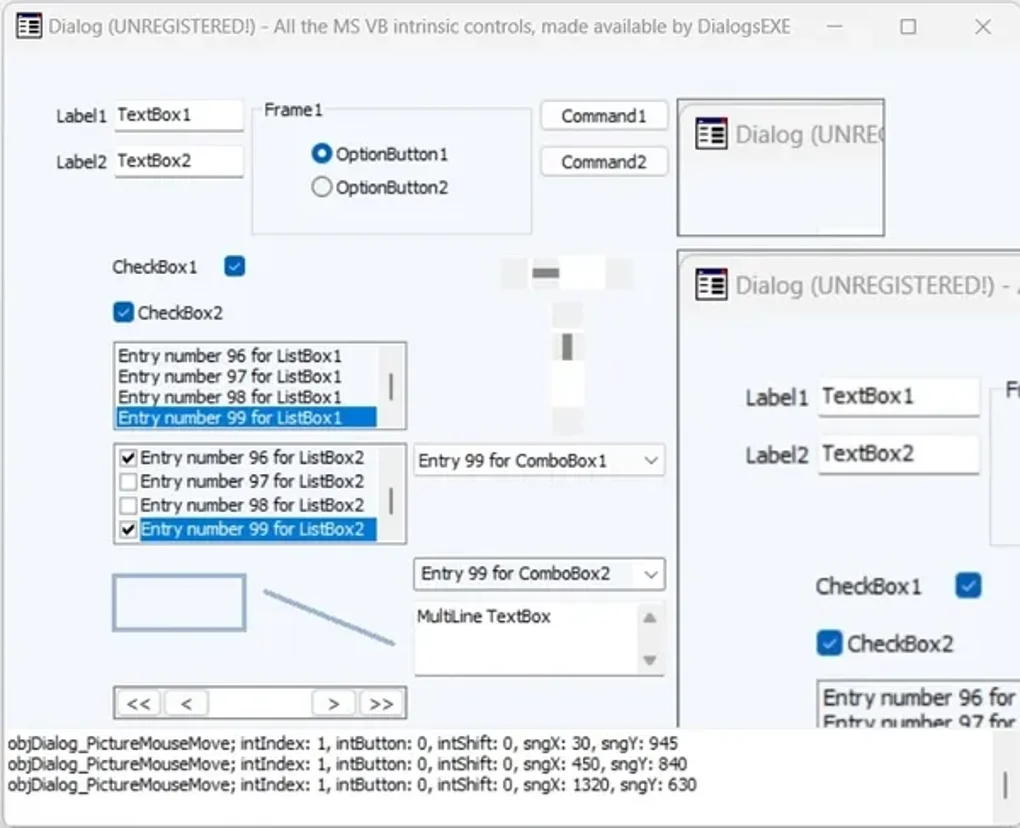
Task: Toggle CheckBox1 checkbox
Action: click(x=234, y=266)
